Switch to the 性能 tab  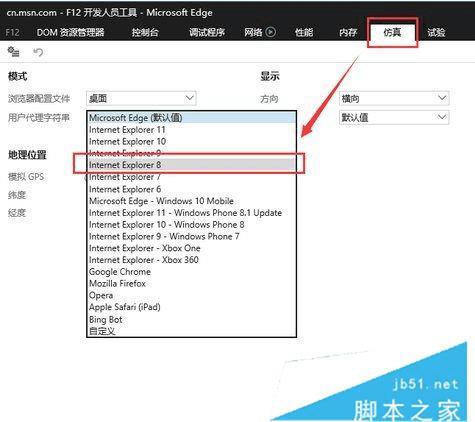[x=304, y=32]
